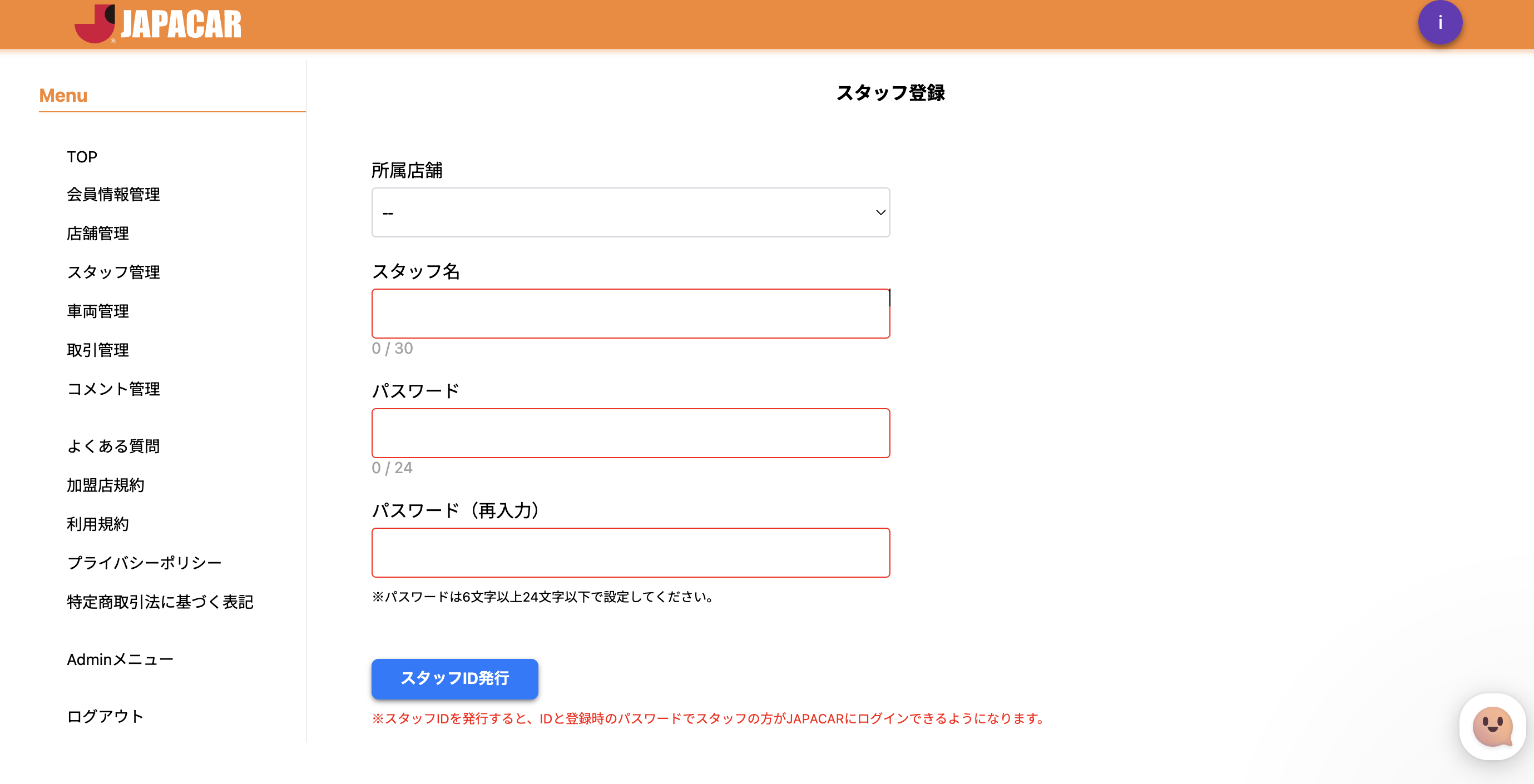This screenshot has width=1534, height=784.
Task: Open コメント管理 menu item
Action: (x=113, y=389)
